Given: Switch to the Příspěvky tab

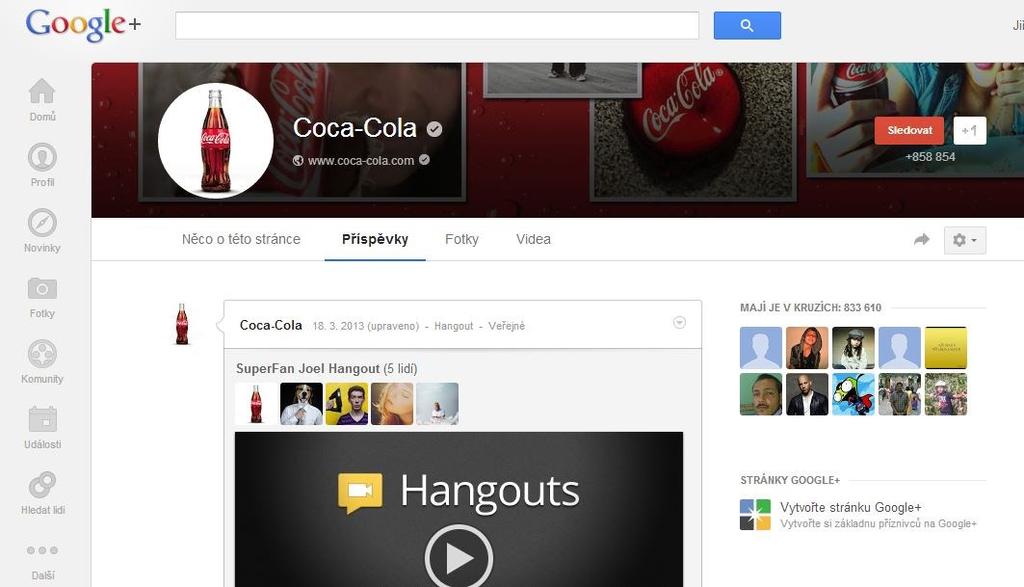Looking at the screenshot, I should click(375, 239).
